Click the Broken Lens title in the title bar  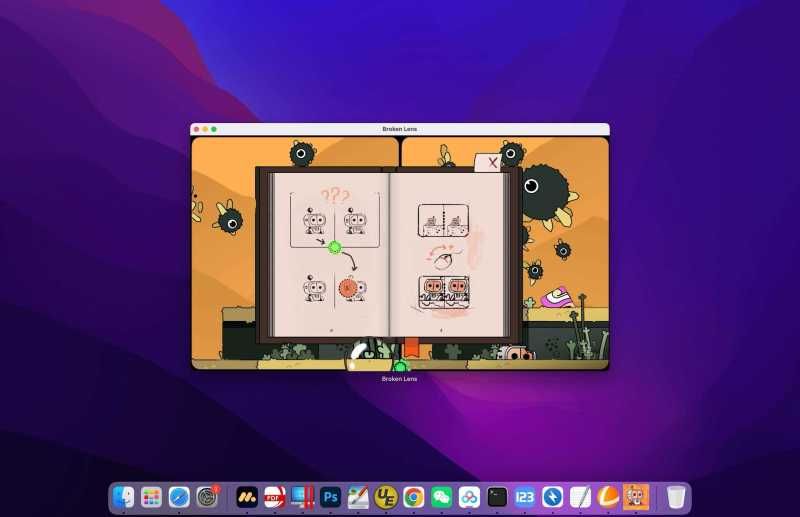[399, 129]
